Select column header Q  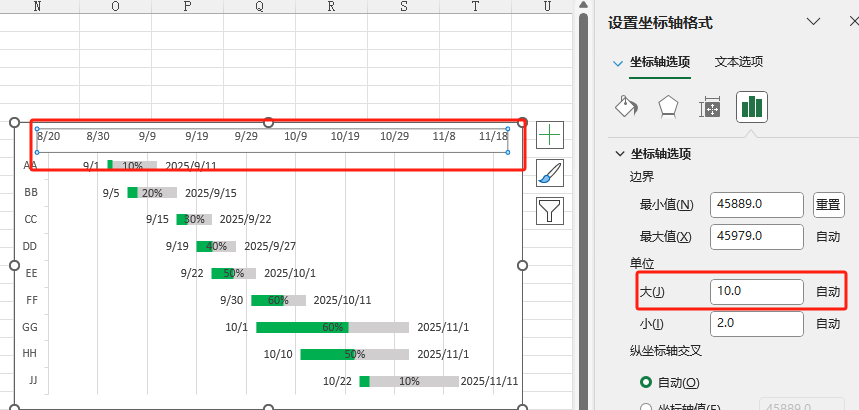[x=259, y=6]
